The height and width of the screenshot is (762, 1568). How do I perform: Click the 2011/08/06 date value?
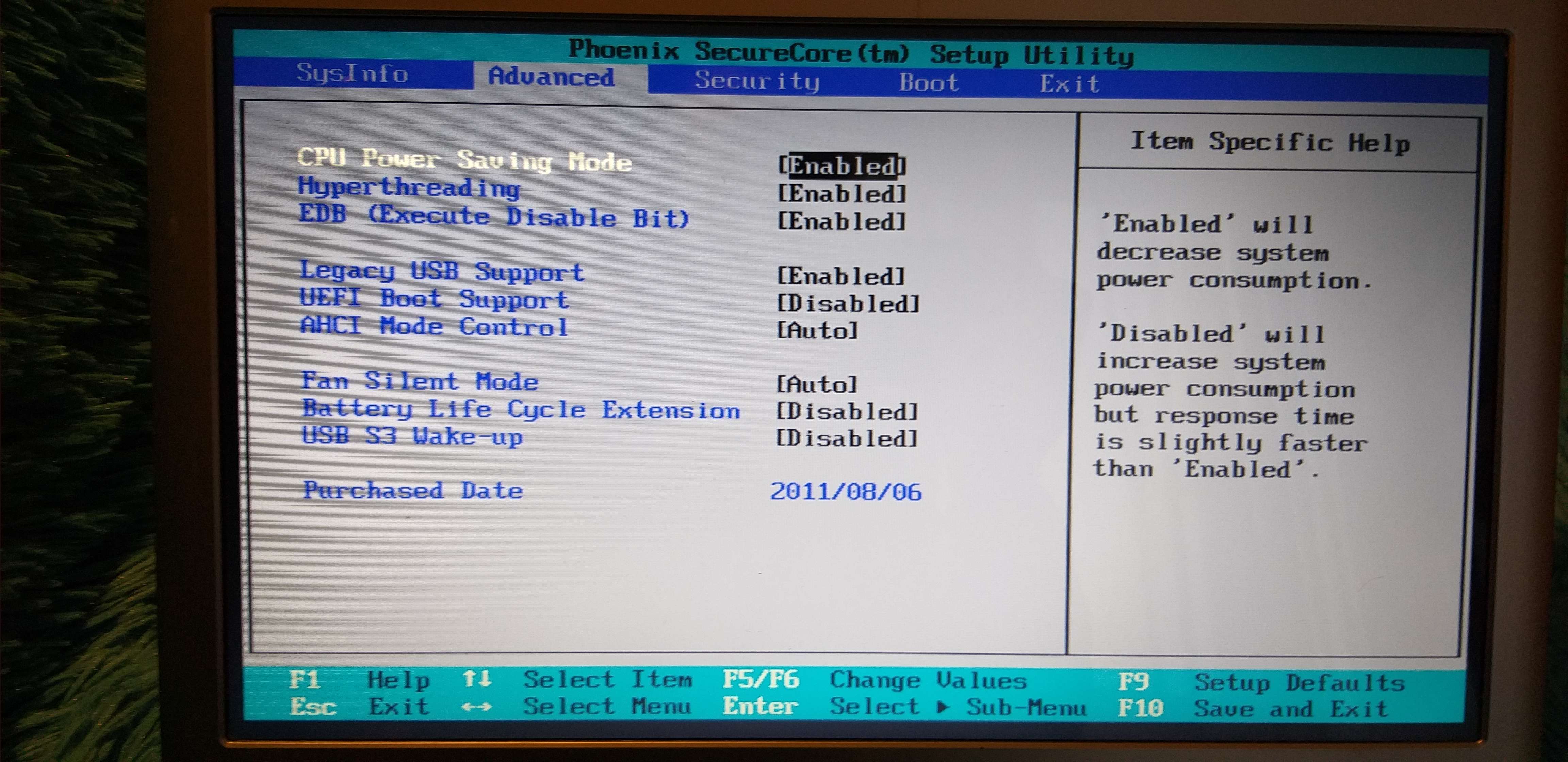point(846,491)
